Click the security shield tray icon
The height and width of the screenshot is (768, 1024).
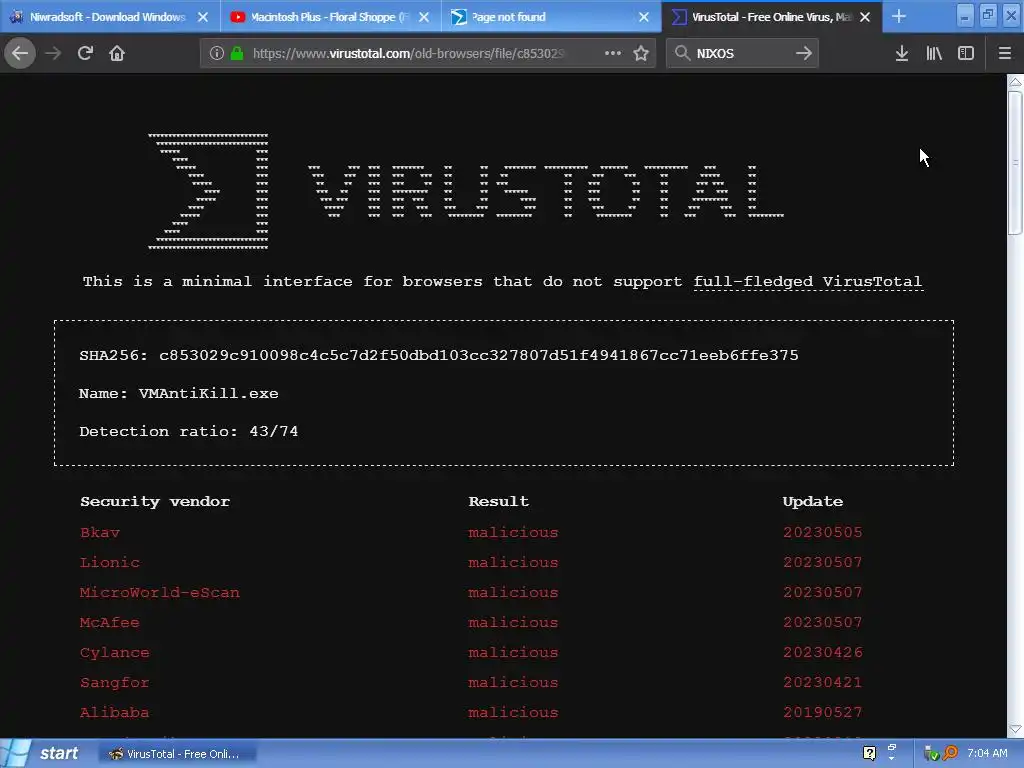[931, 753]
